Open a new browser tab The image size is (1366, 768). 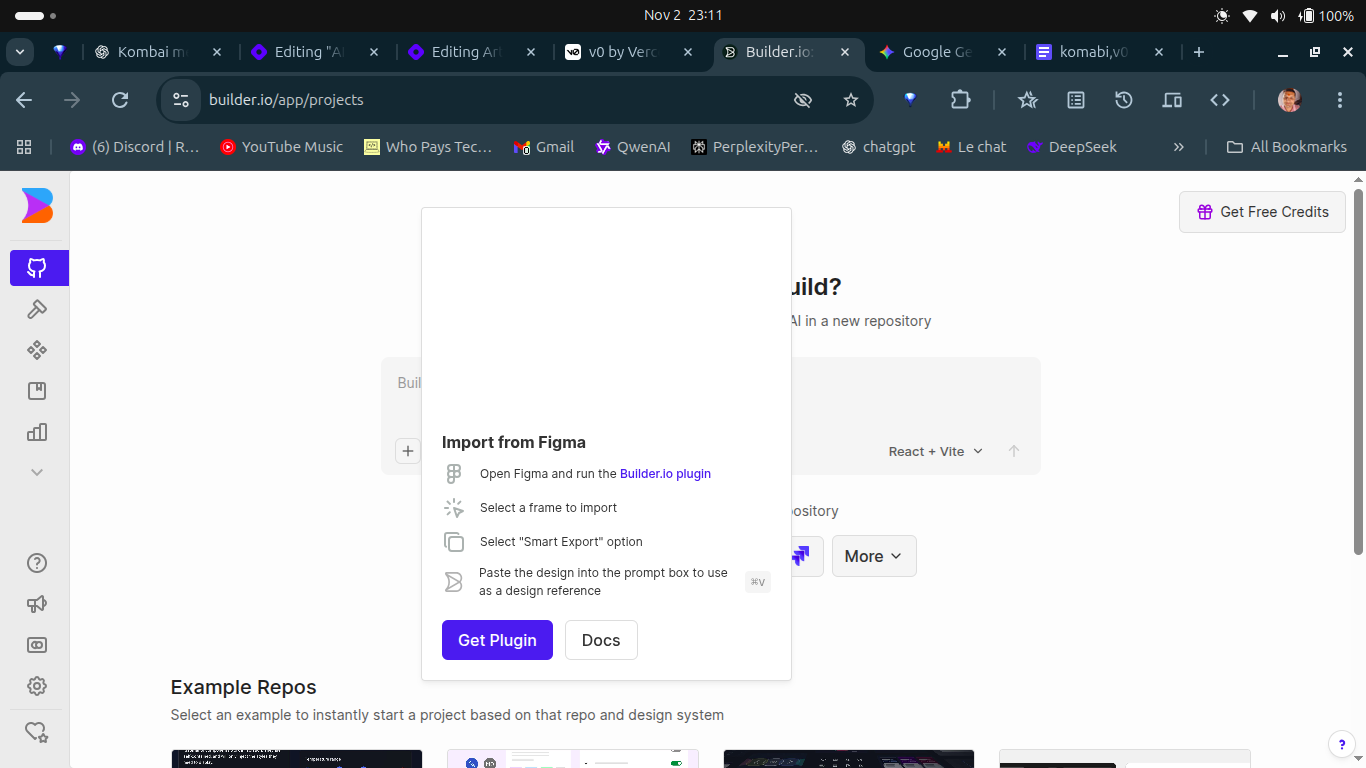pos(1199,52)
